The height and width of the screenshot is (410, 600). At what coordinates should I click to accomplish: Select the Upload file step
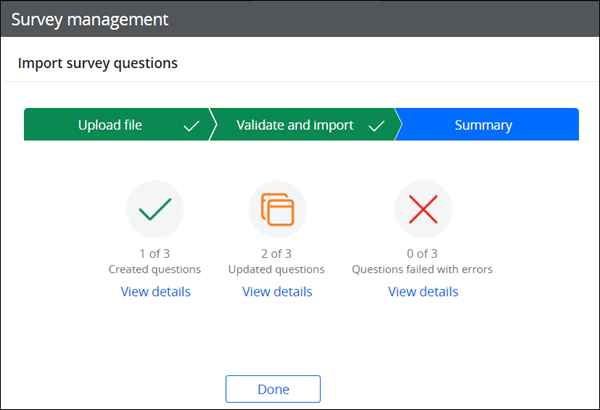(x=117, y=124)
